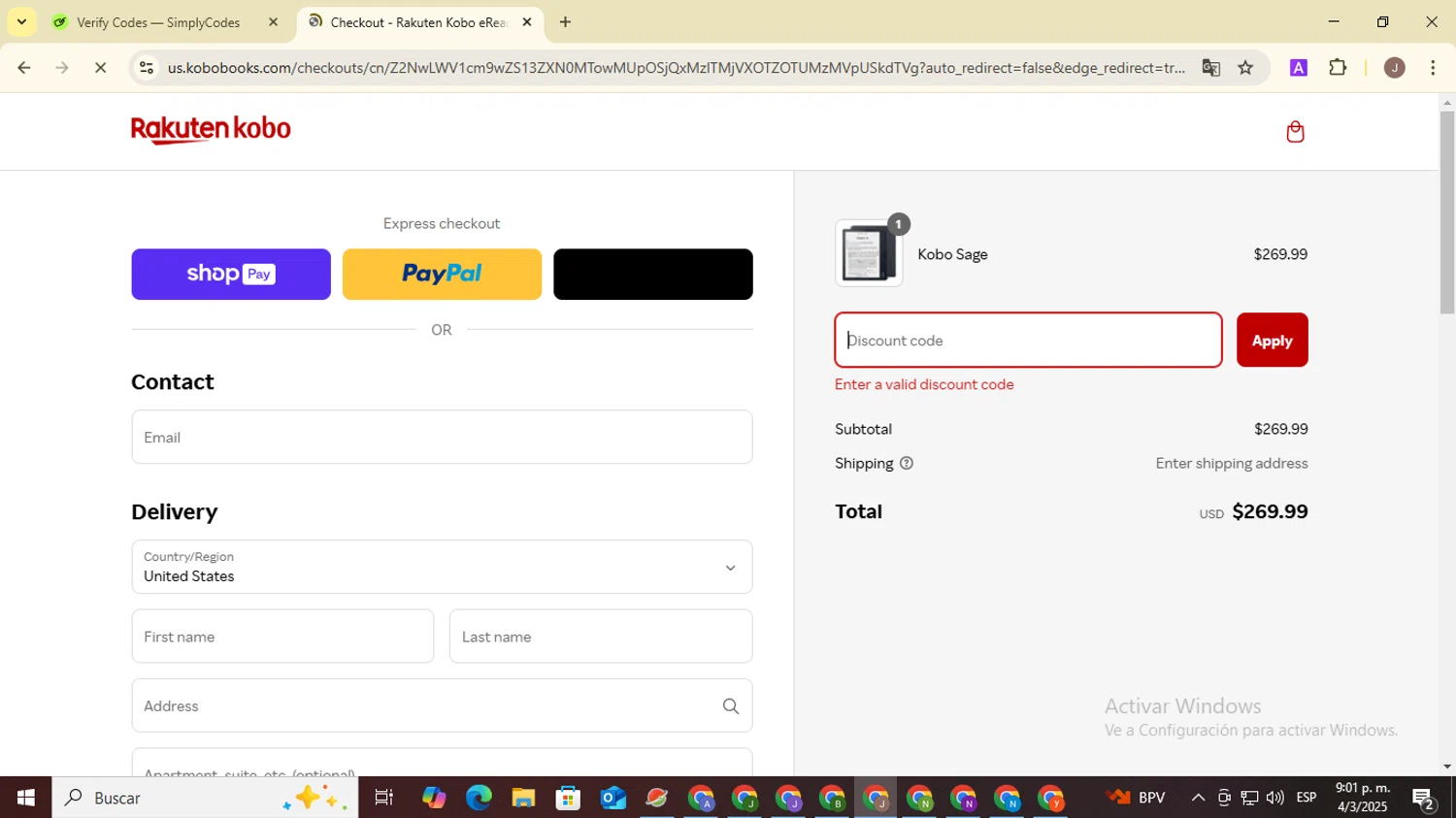The image size is (1456, 818).
Task: Show hidden system tray icons
Action: tap(1198, 798)
